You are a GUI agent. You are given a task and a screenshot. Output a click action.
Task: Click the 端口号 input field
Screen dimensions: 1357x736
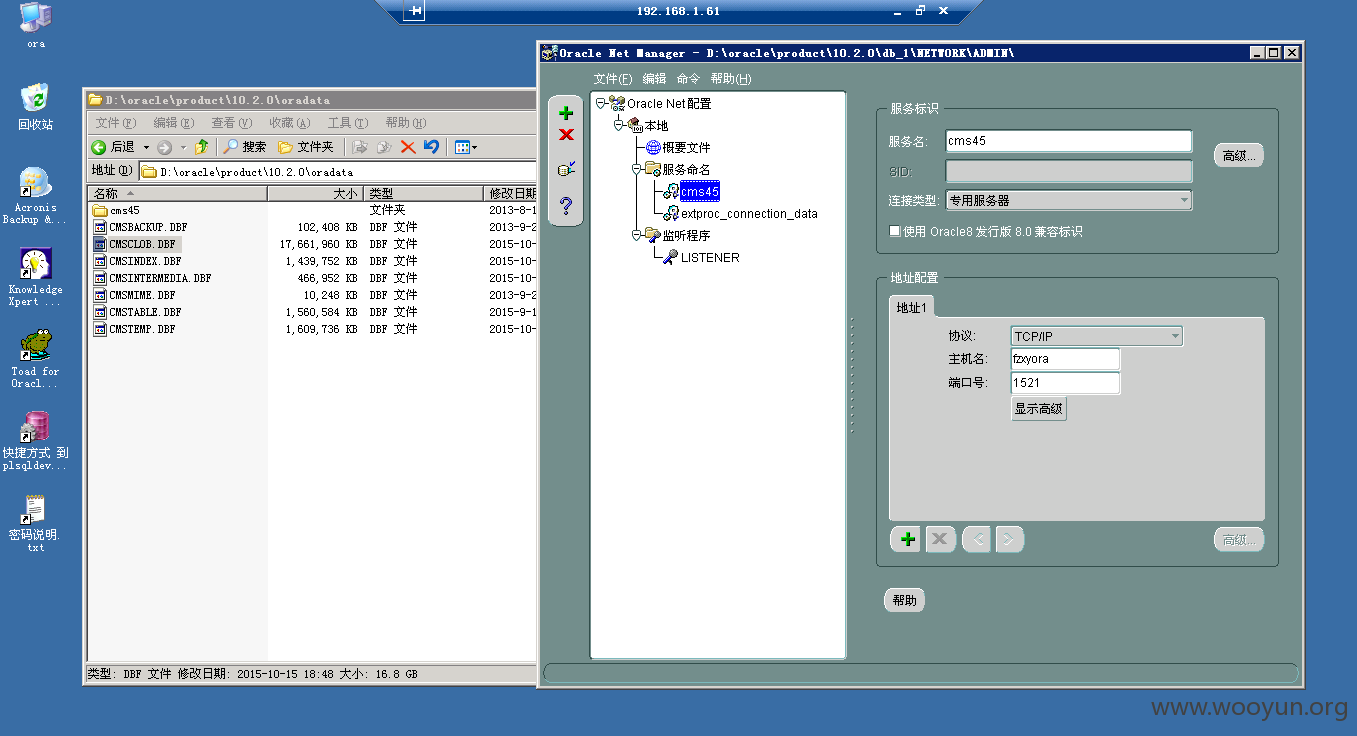pyautogui.click(x=1065, y=383)
